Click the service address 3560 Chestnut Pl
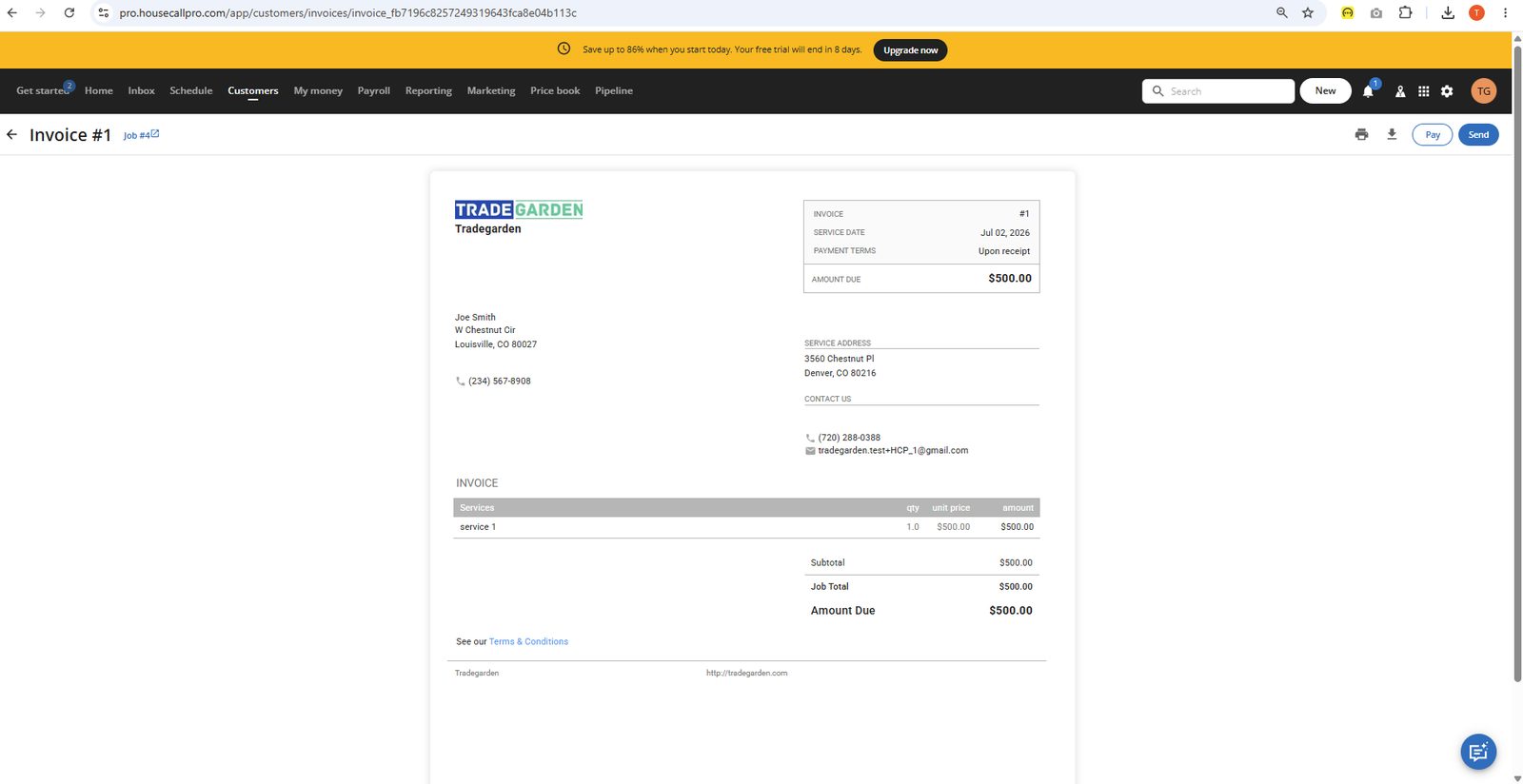The width and height of the screenshot is (1523, 784). 839,359
